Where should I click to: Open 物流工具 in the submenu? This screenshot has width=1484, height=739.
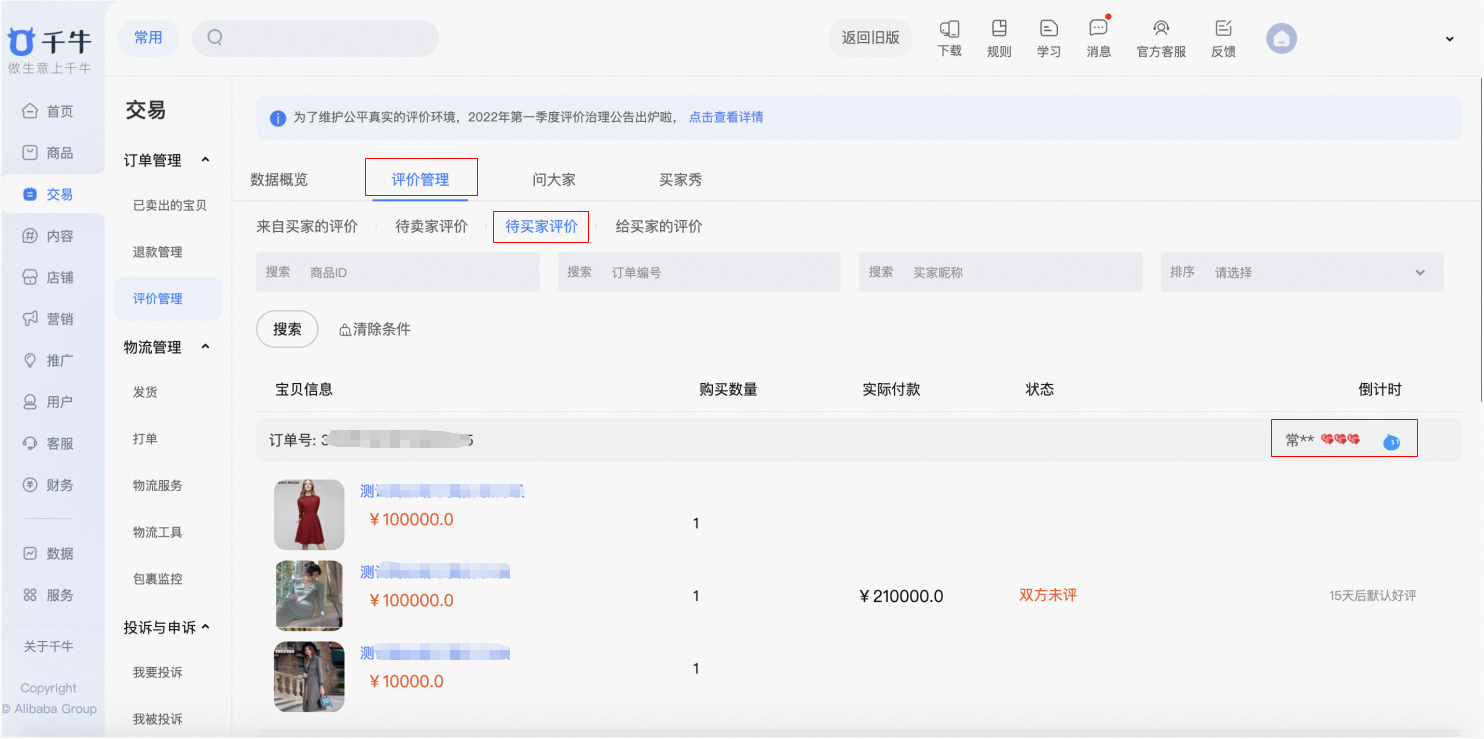tap(158, 532)
